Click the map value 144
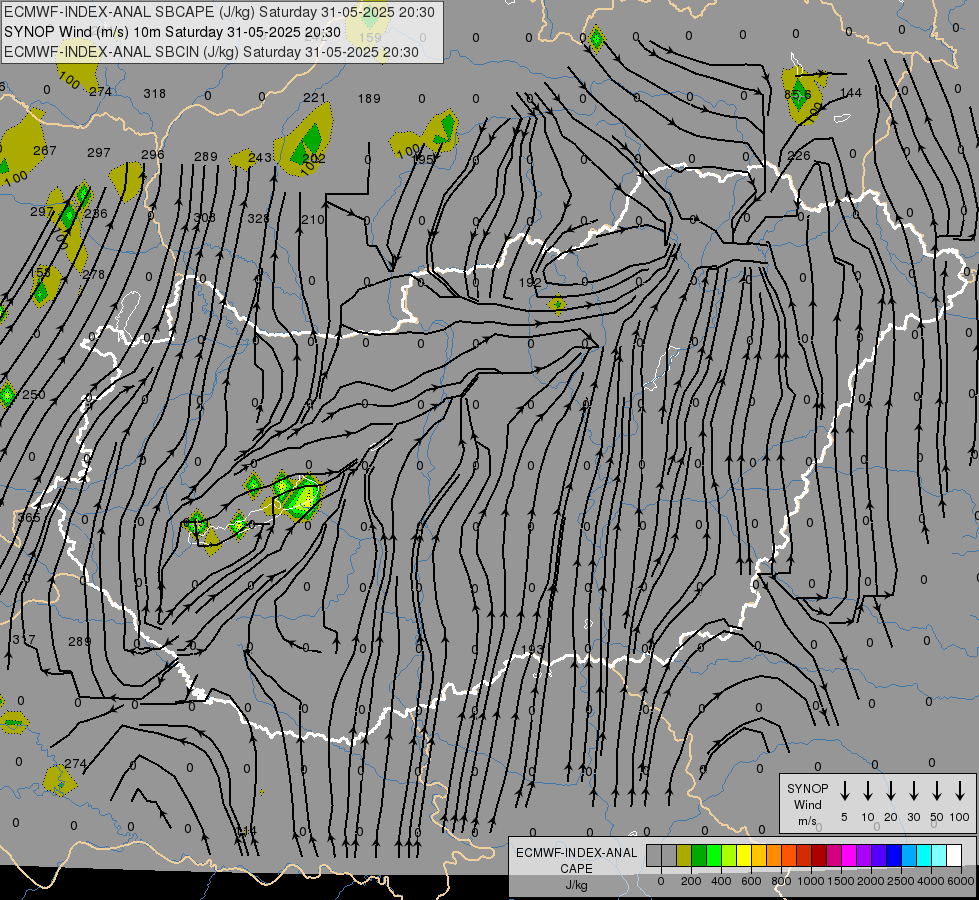Viewport: 979px width, 900px height. pyautogui.click(x=850, y=92)
